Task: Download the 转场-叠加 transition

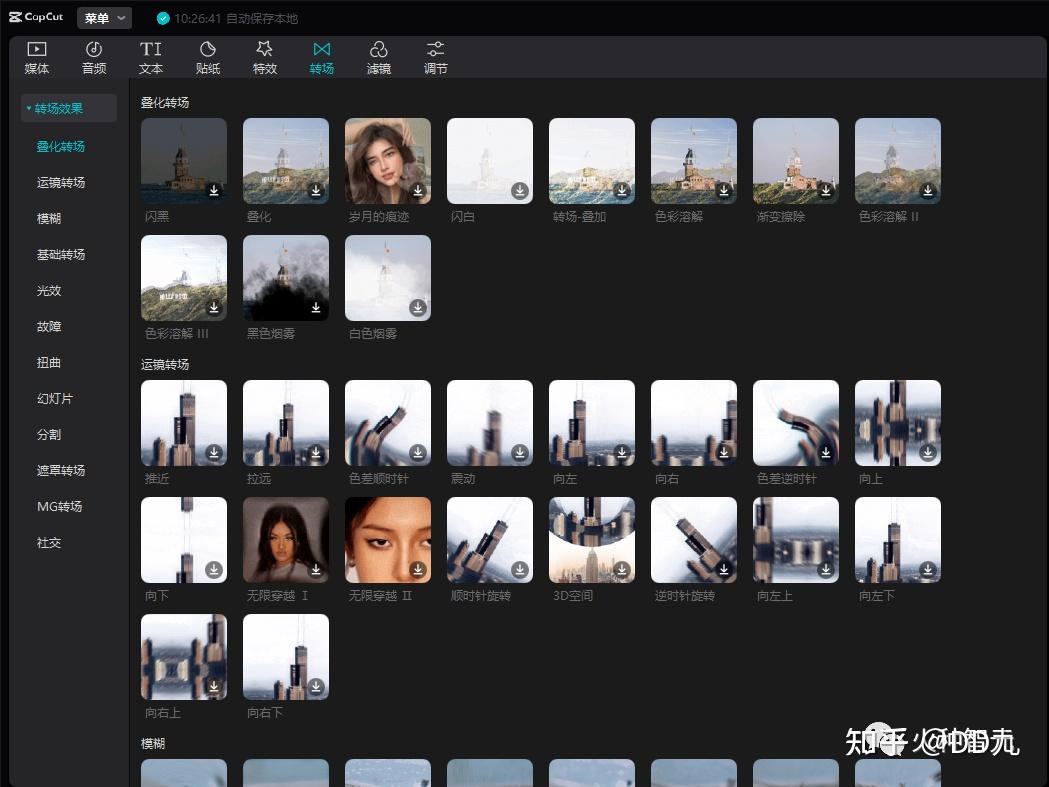Action: (x=622, y=191)
